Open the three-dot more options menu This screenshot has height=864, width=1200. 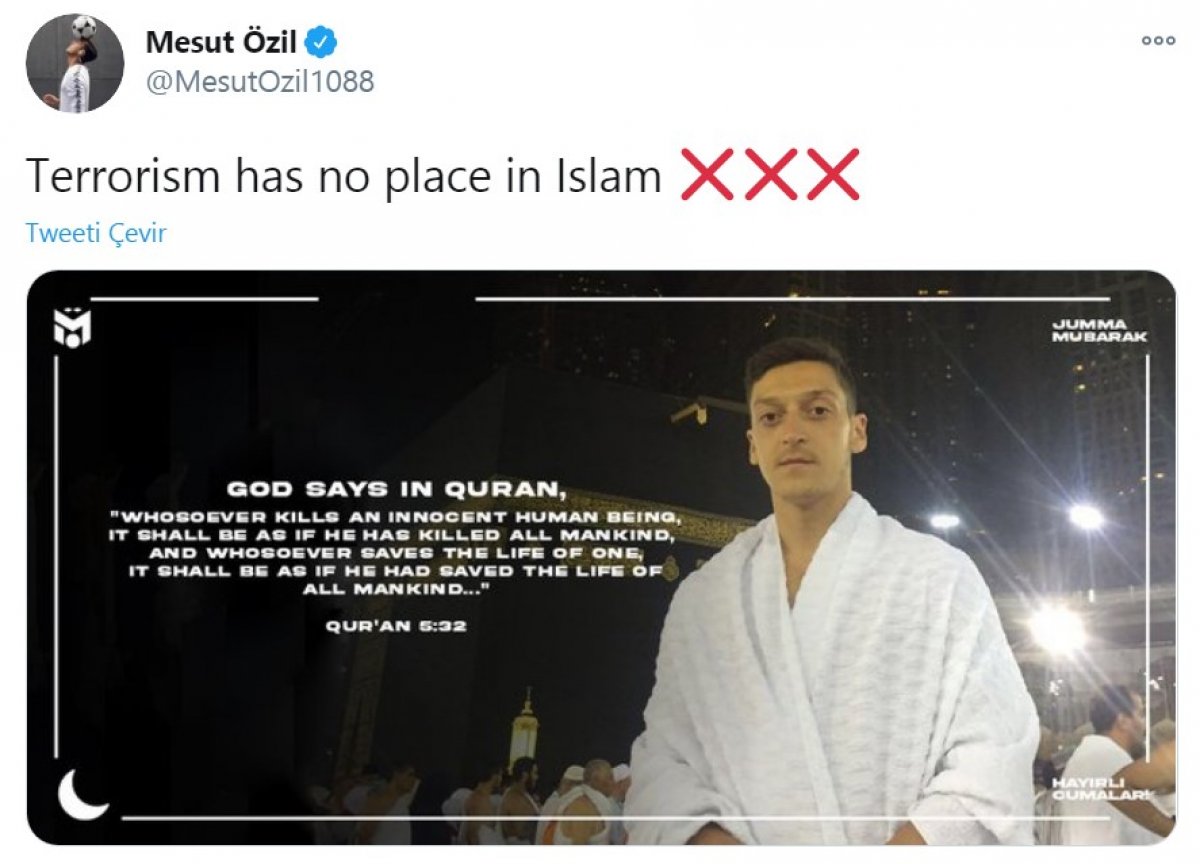click(1158, 41)
